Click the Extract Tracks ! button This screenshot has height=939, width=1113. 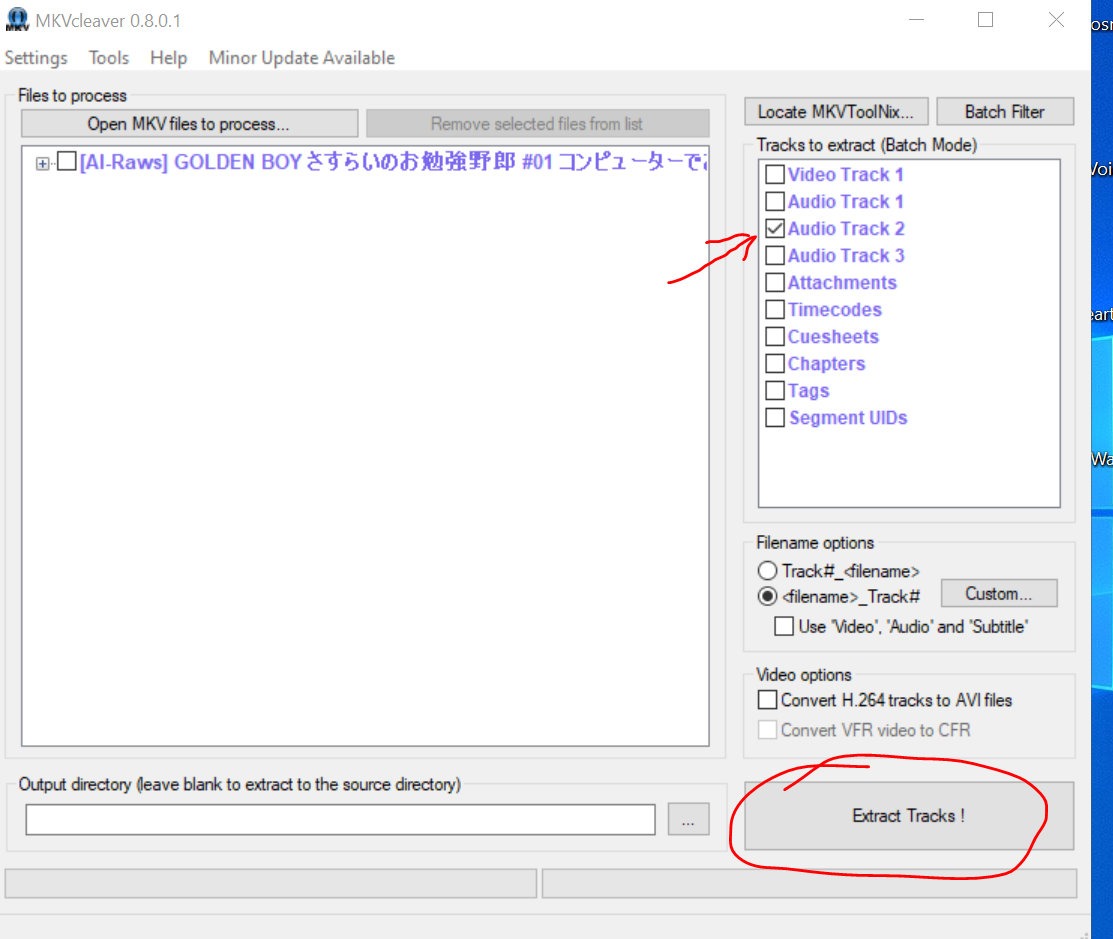909,816
